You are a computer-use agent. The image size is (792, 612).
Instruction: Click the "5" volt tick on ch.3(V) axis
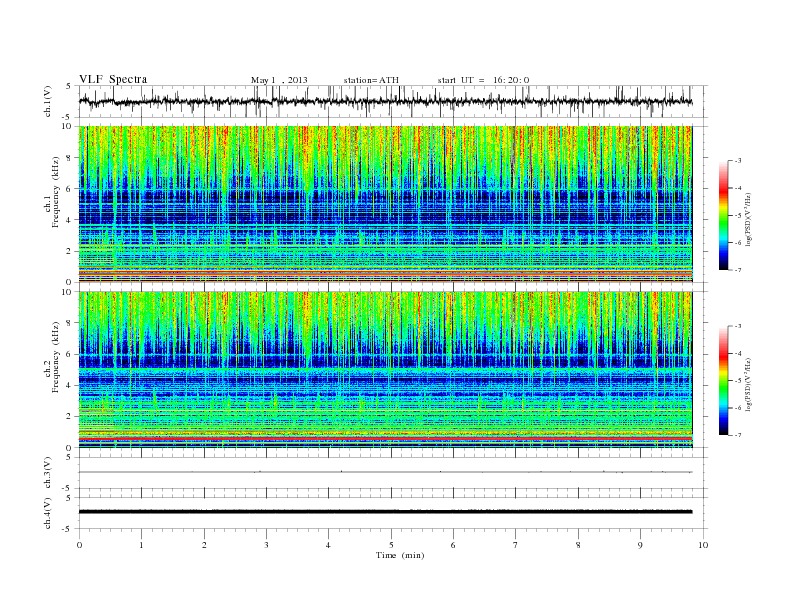click(x=69, y=457)
